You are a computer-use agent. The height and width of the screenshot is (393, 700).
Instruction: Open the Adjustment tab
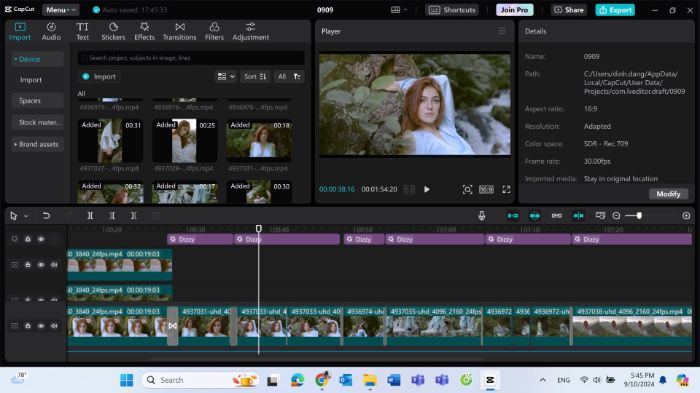coord(250,32)
